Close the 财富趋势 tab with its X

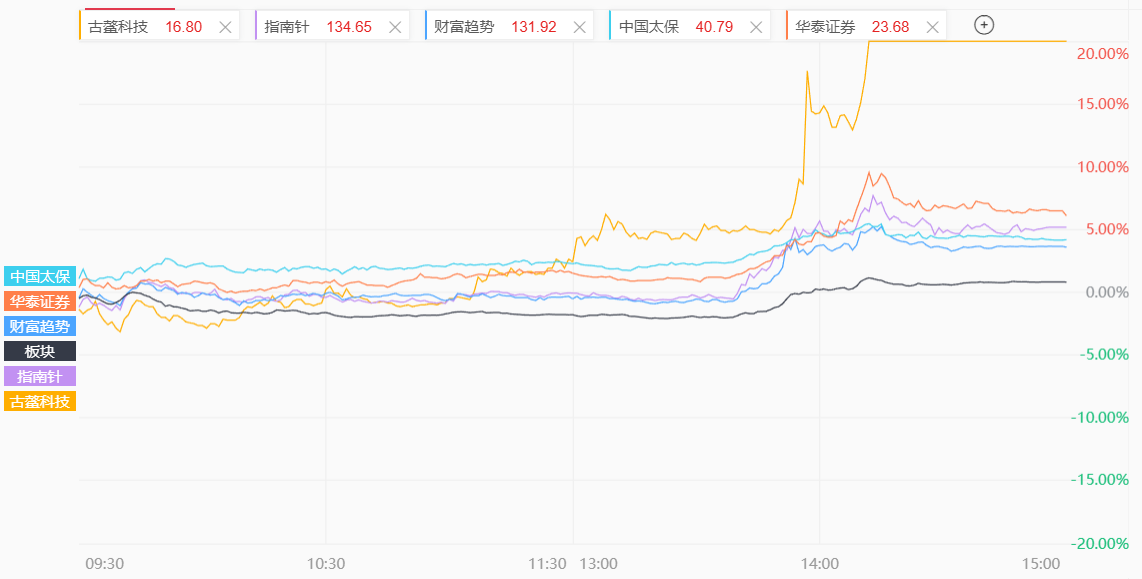click(x=578, y=27)
